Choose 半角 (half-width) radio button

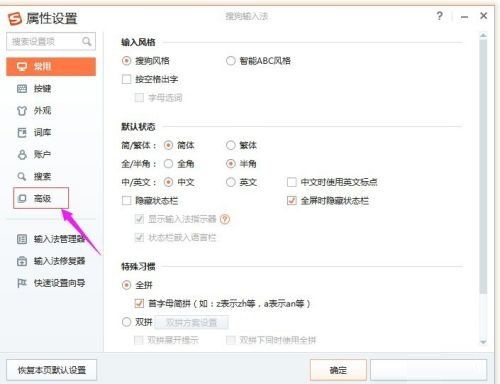[231, 164]
